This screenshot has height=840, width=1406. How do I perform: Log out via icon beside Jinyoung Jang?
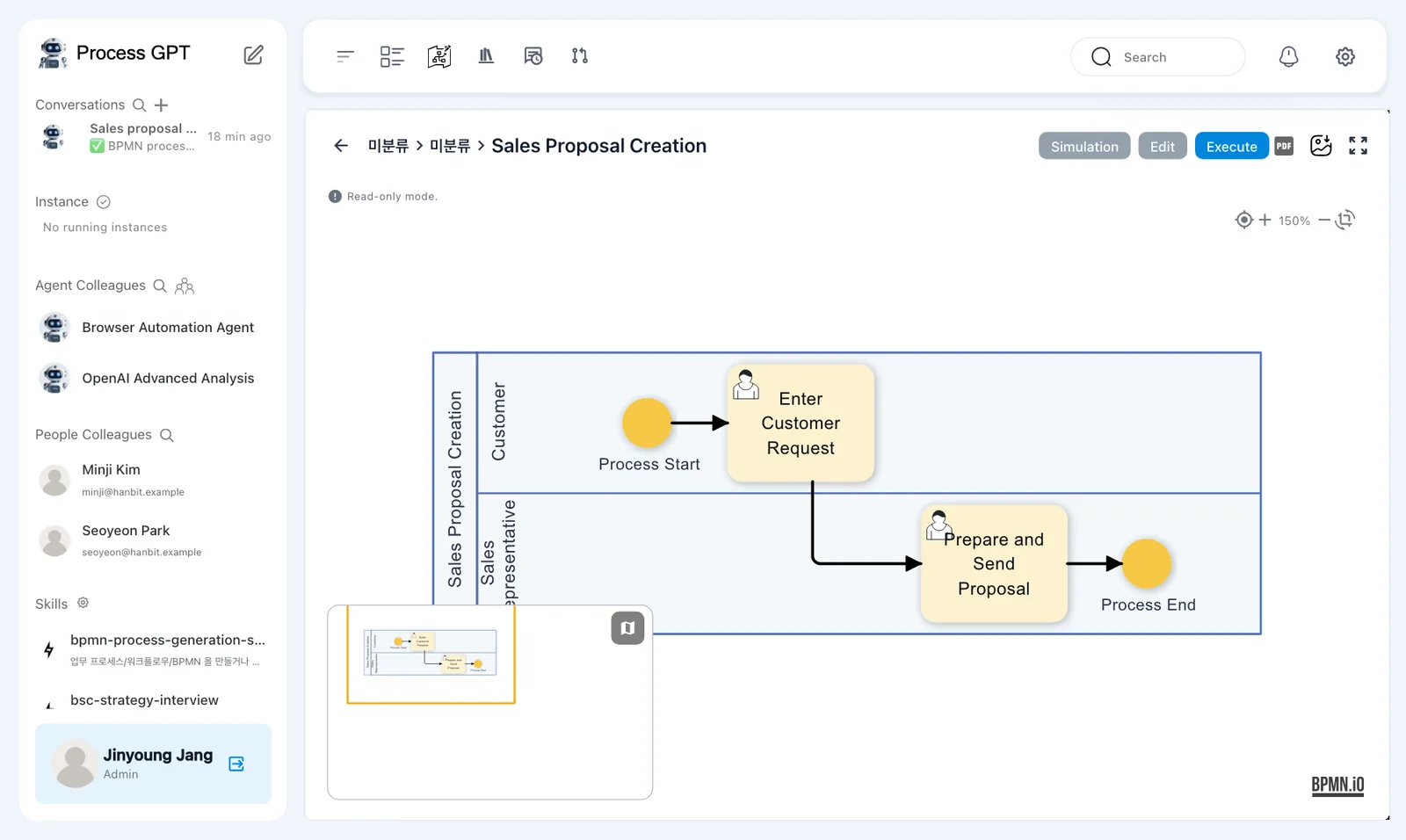pyautogui.click(x=236, y=764)
